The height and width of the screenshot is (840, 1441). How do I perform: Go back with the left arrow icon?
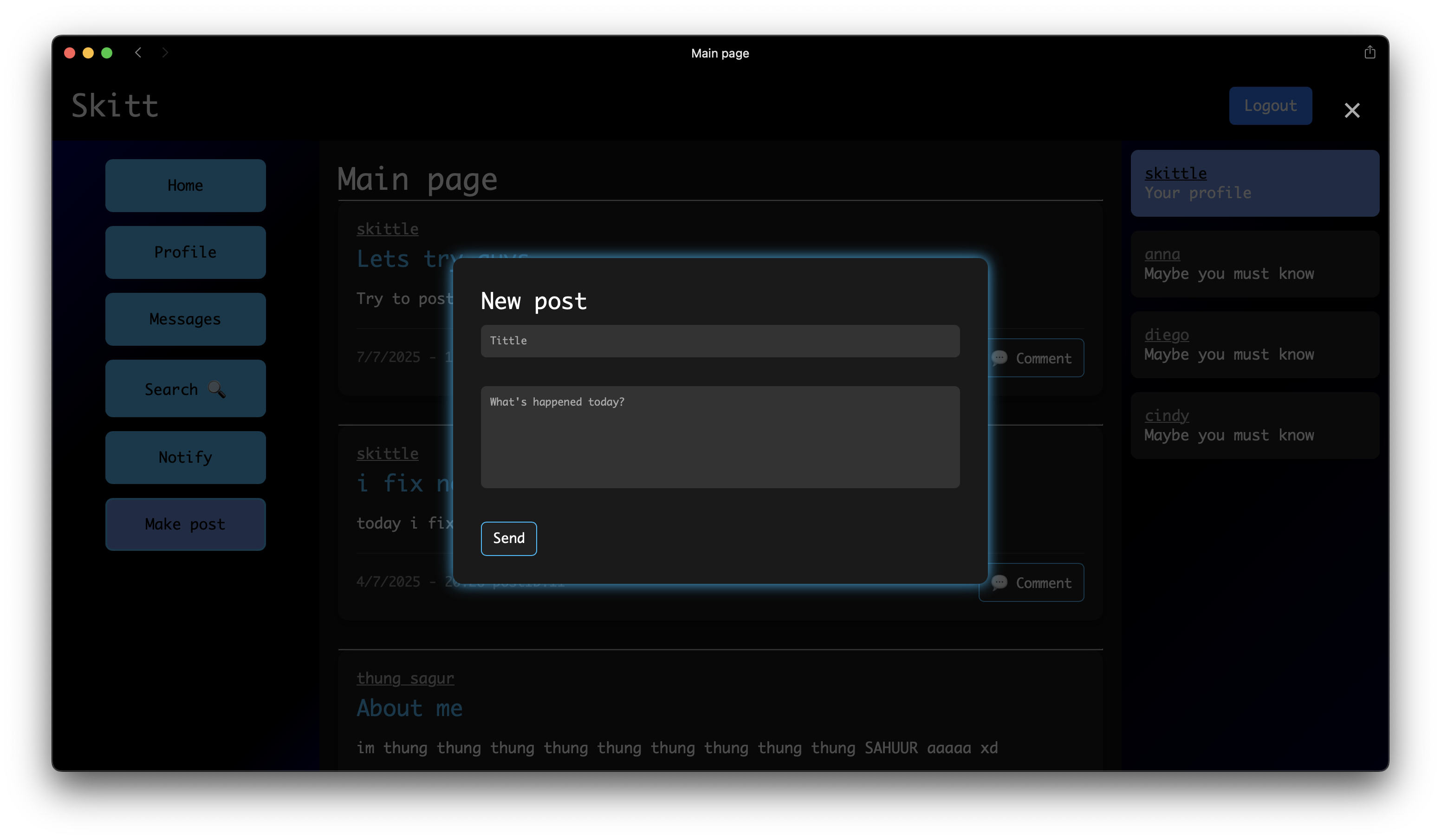pos(138,52)
